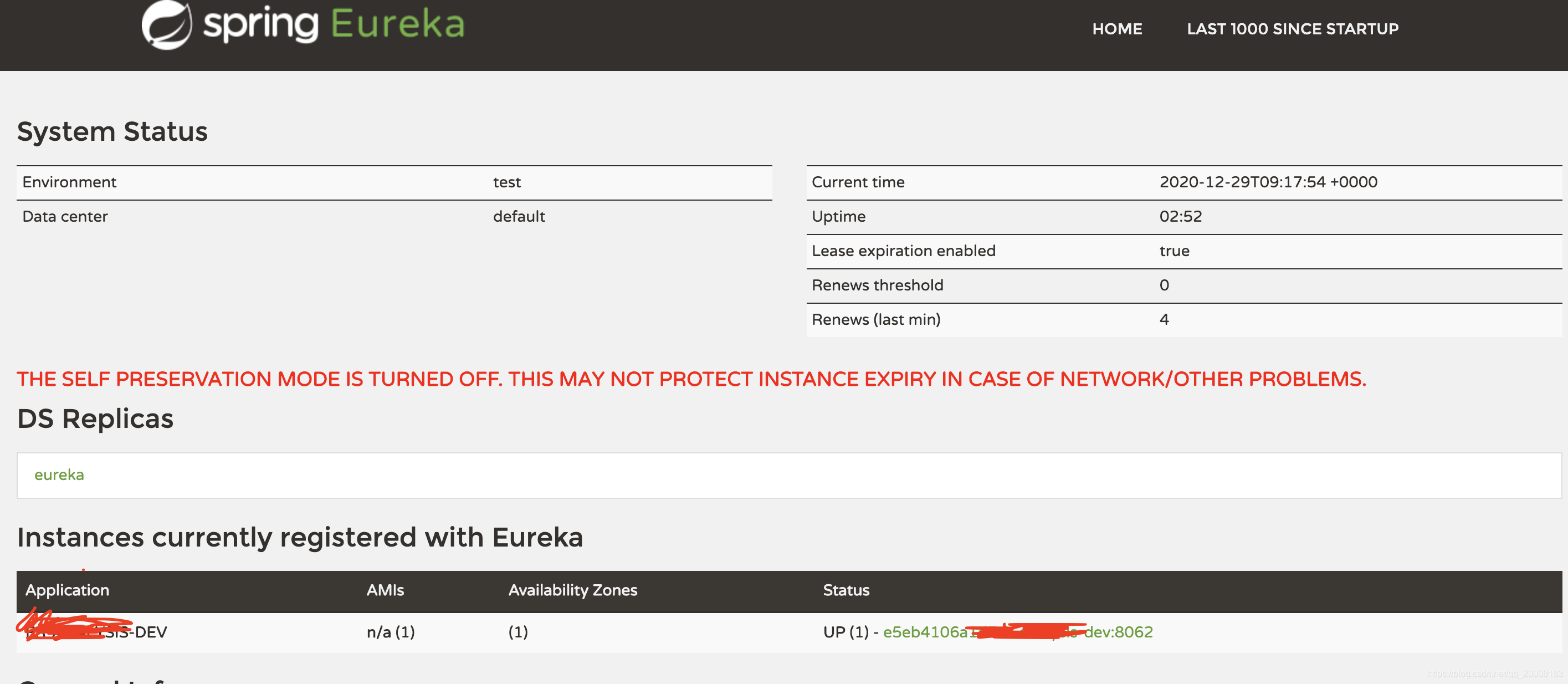Open the HOME navigation item
The height and width of the screenshot is (684, 1568).
[x=1117, y=29]
